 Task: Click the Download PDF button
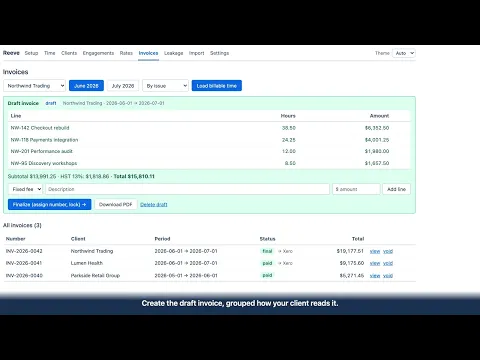pos(116,204)
